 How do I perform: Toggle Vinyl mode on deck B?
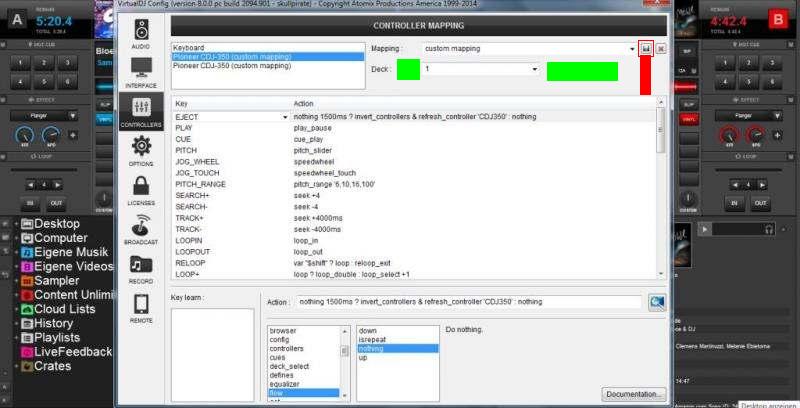[x=689, y=119]
